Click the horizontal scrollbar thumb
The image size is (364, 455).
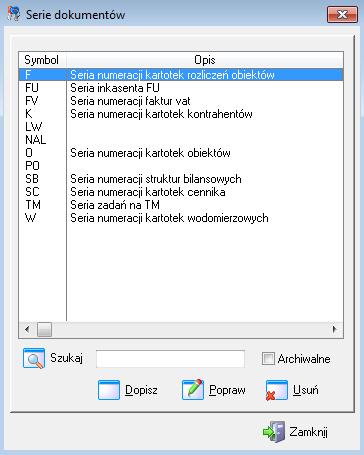(x=44, y=330)
